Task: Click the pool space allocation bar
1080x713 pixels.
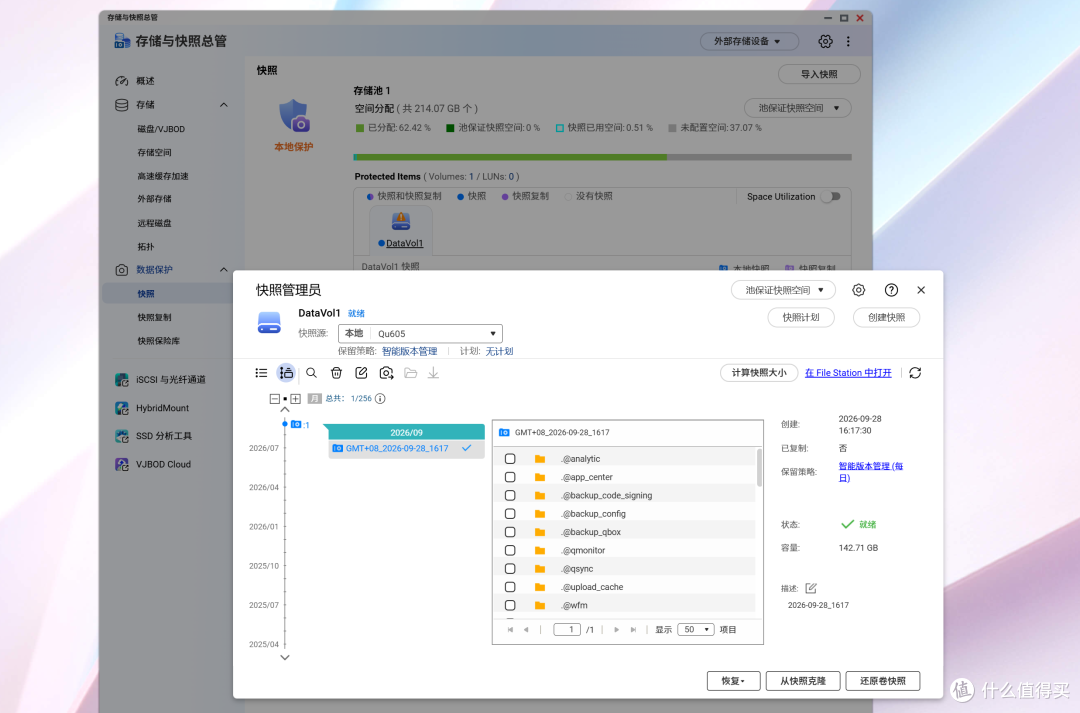Action: [603, 157]
